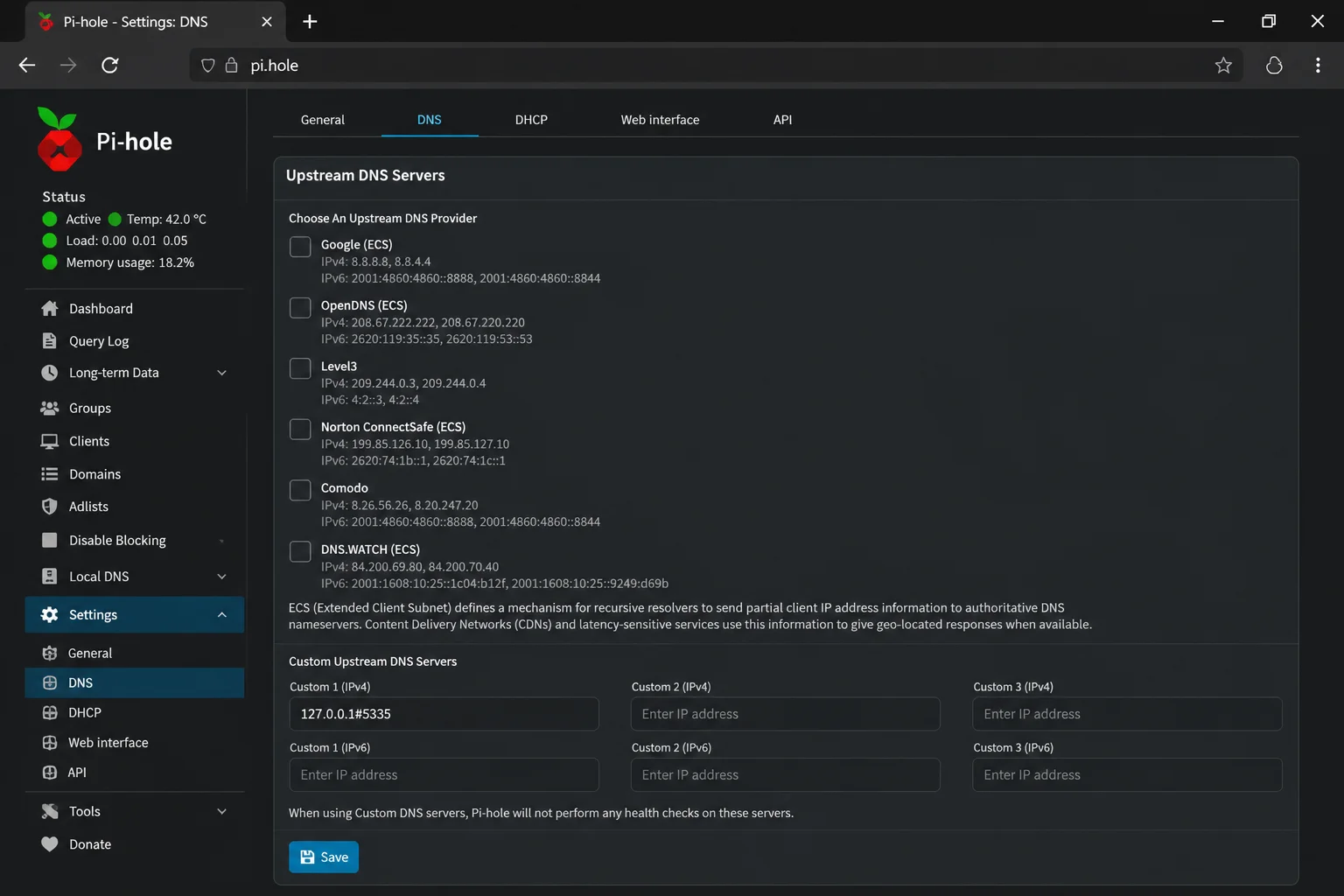Open the Query Log page link
The height and width of the screenshot is (896, 1344).
pyautogui.click(x=99, y=341)
